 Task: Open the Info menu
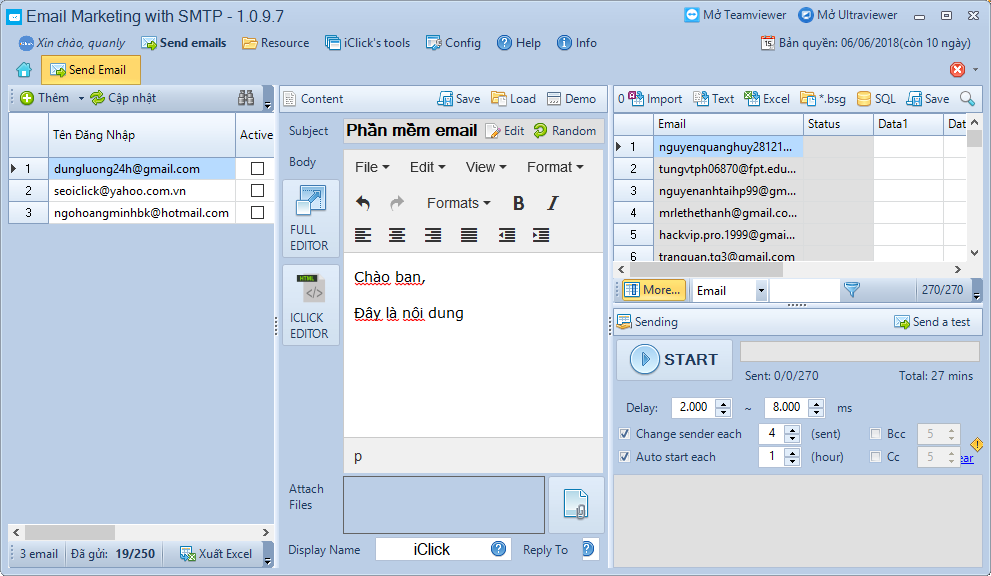pyautogui.click(x=576, y=43)
